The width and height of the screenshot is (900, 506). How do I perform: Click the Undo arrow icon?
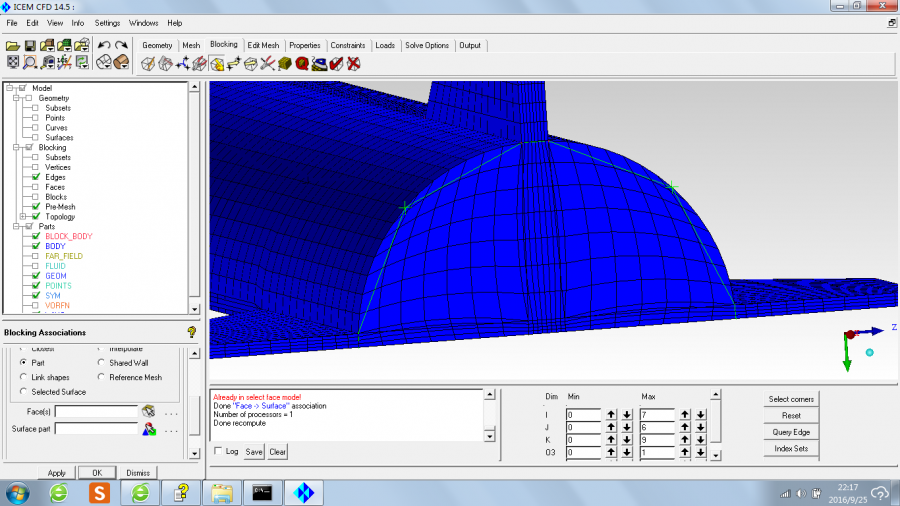click(x=104, y=46)
